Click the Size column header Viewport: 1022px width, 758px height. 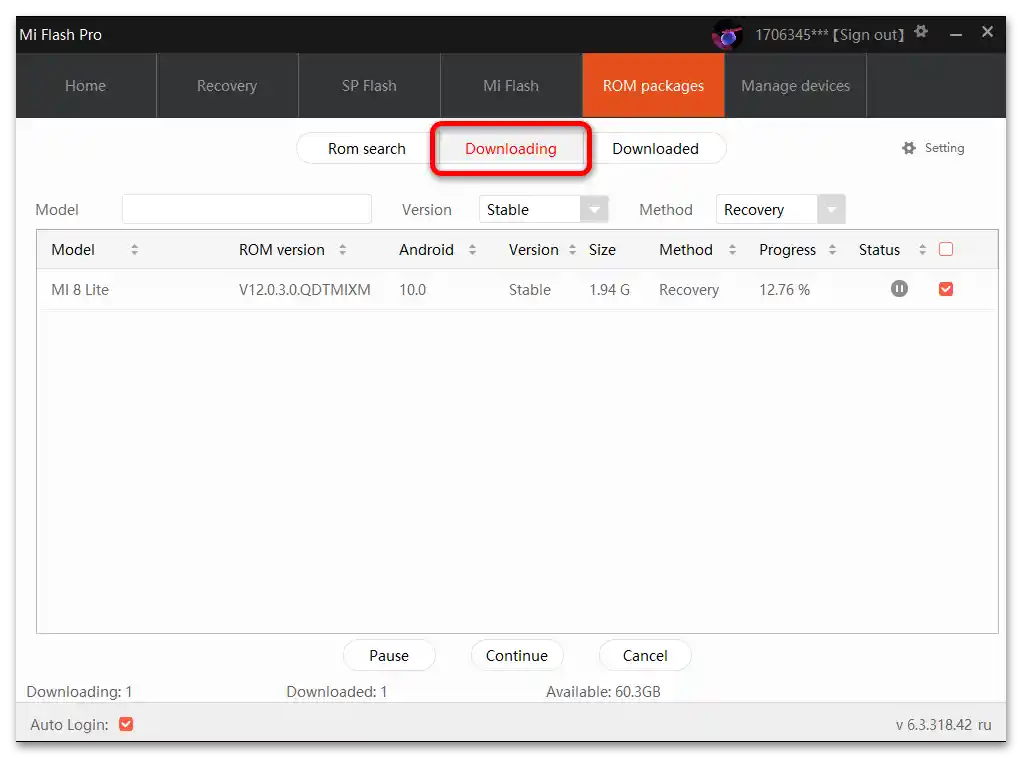pos(602,250)
